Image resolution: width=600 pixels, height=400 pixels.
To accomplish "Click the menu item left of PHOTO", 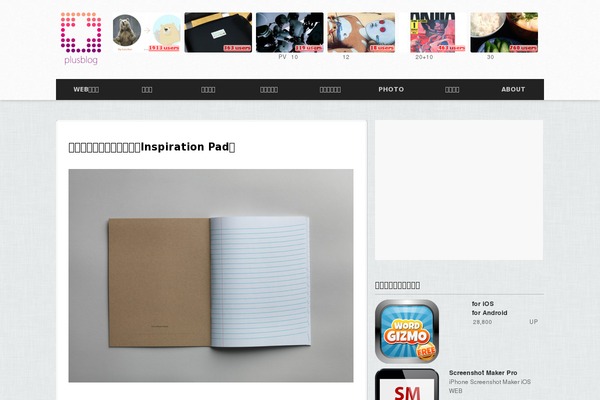I will point(330,90).
